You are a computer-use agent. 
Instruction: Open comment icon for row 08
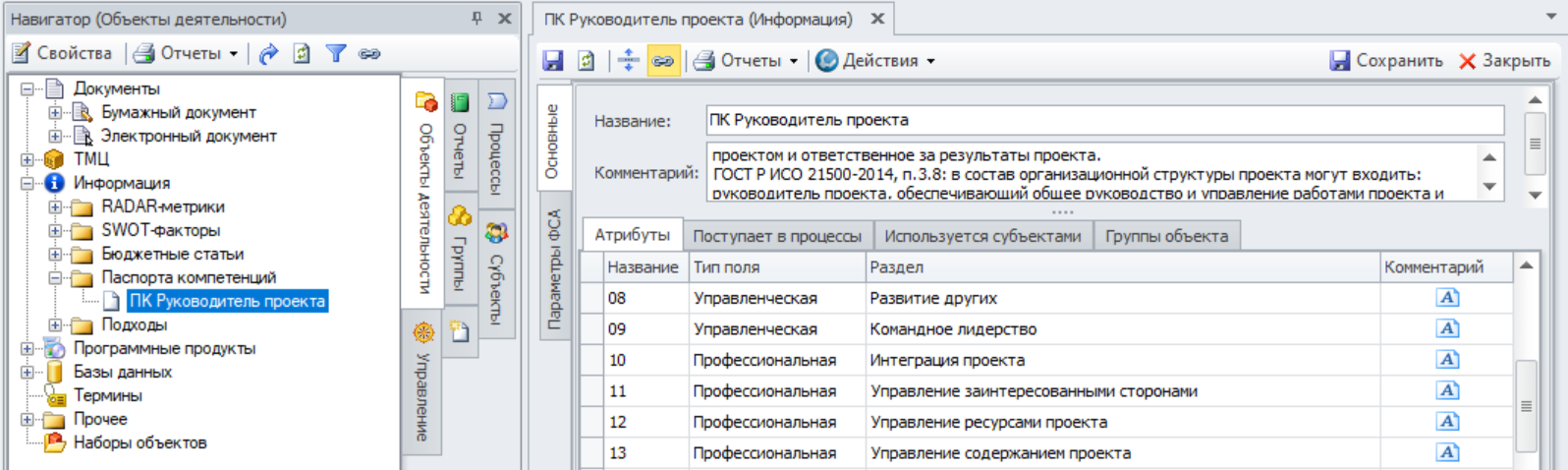pyautogui.click(x=1447, y=298)
